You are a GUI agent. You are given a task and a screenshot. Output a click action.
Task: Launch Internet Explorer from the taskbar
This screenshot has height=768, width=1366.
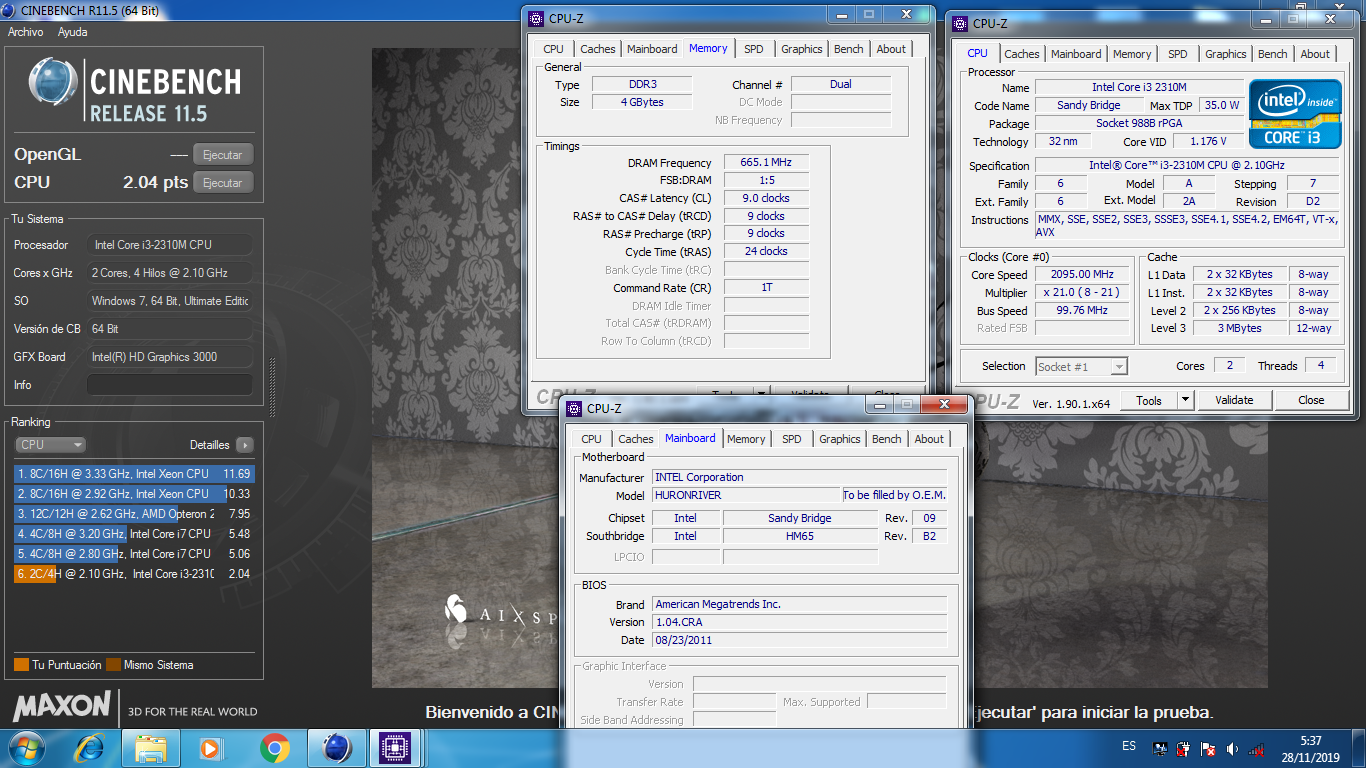coord(90,748)
